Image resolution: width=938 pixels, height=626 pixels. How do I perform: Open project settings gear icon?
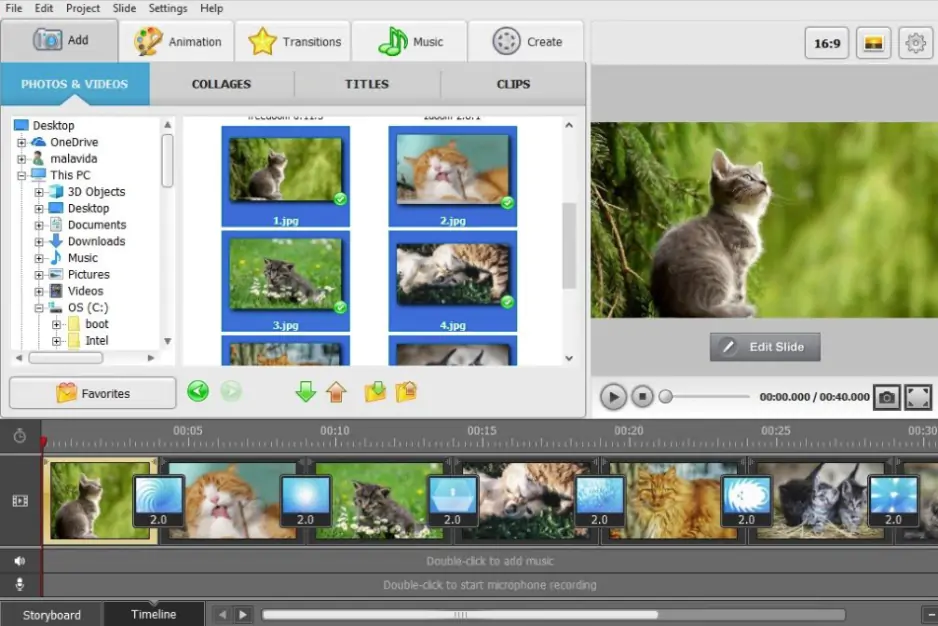coord(915,43)
